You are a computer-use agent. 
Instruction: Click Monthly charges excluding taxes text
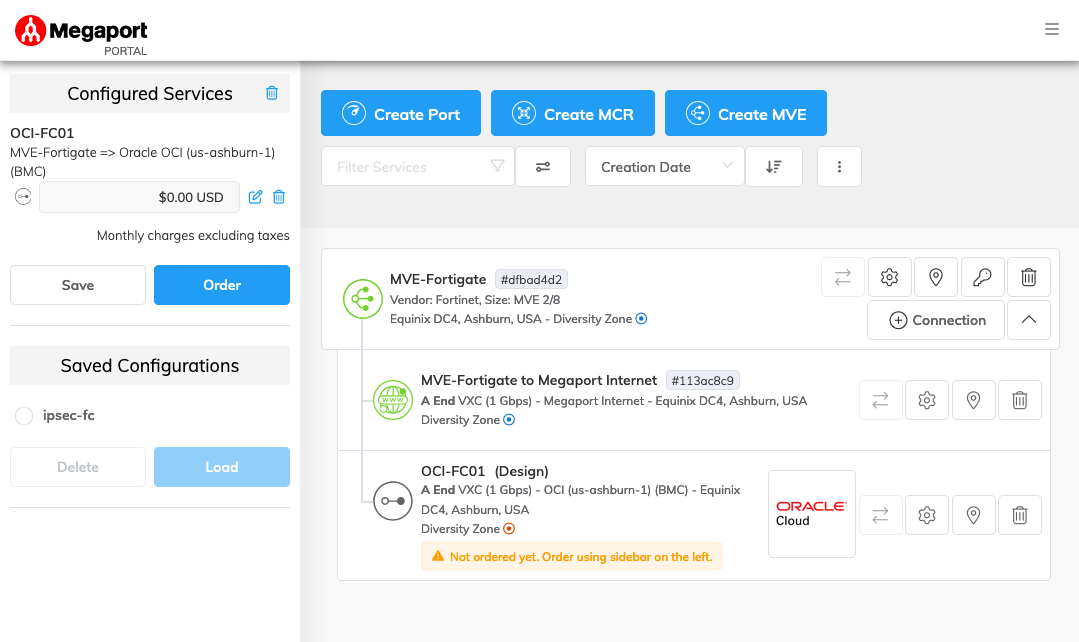pos(193,235)
